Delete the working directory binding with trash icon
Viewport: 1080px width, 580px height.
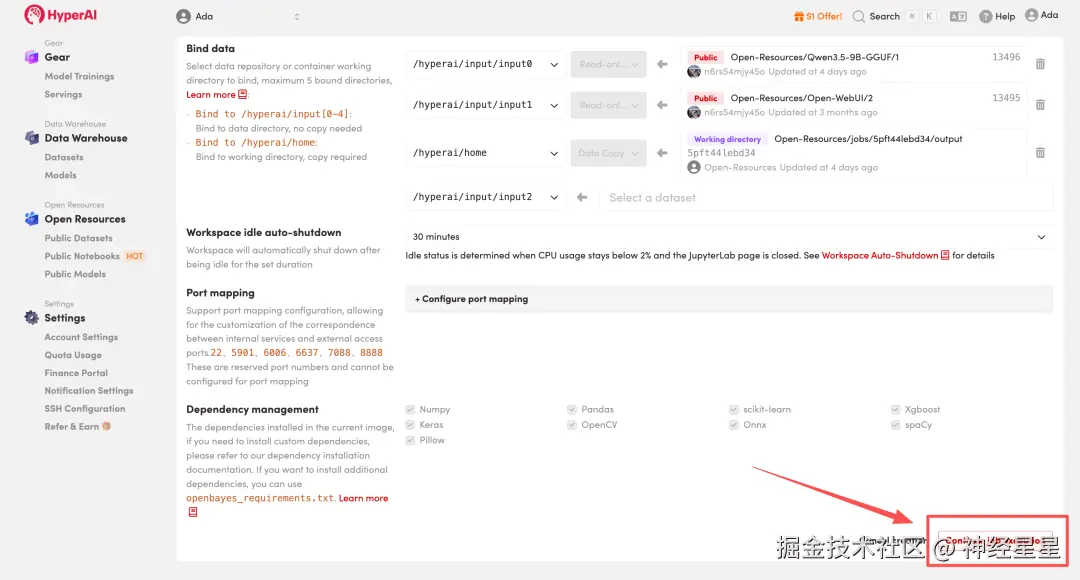pos(1040,153)
